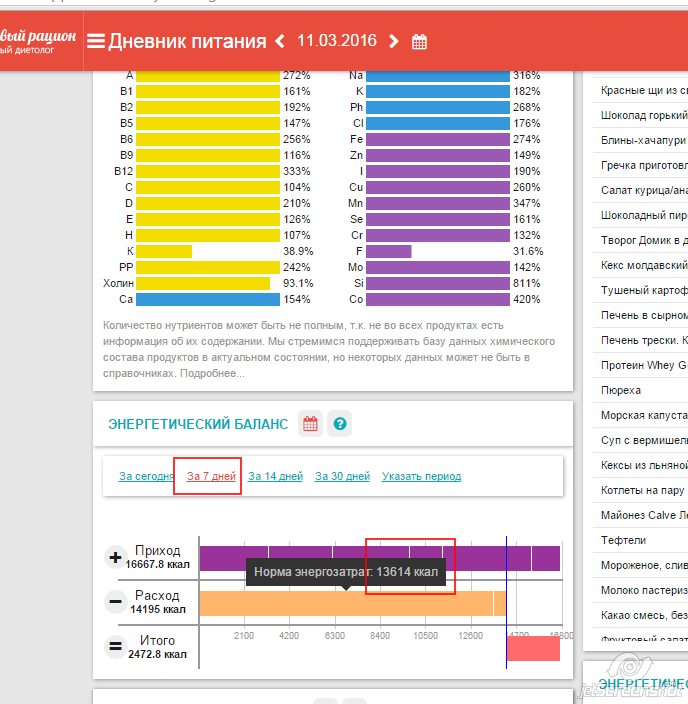Screen dimensions: 688x704
Task: Go to previous day arrow
Action: coord(280,41)
